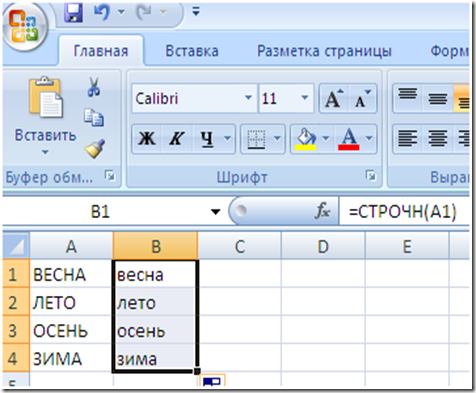Click the Office button logo
476x393 pixels.
24,27
